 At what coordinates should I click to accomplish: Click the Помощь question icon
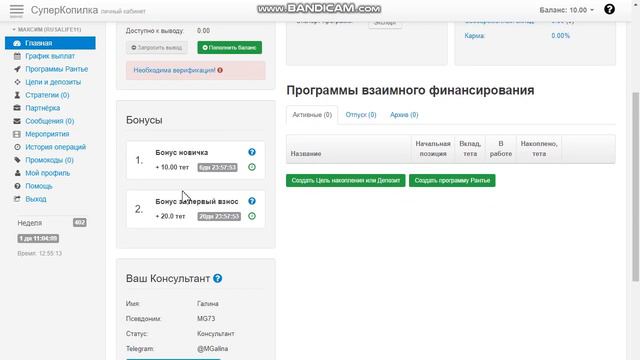(17, 186)
